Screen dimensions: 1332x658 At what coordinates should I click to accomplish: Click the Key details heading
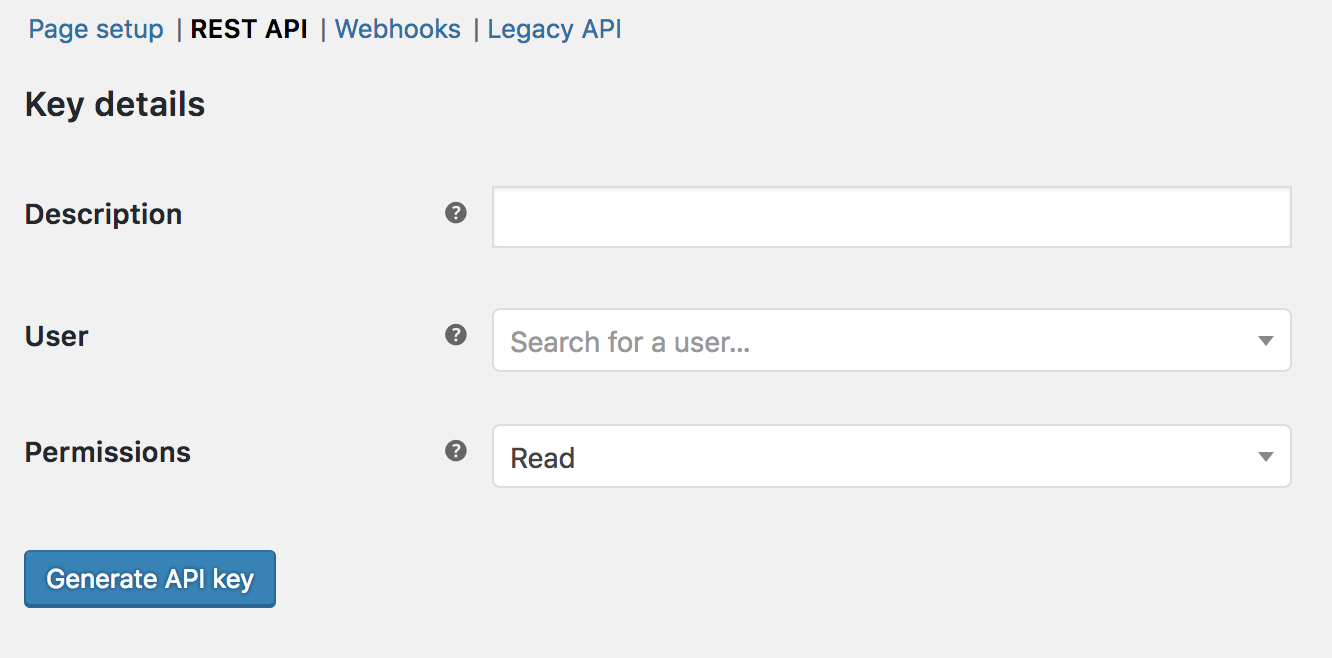[x=115, y=104]
